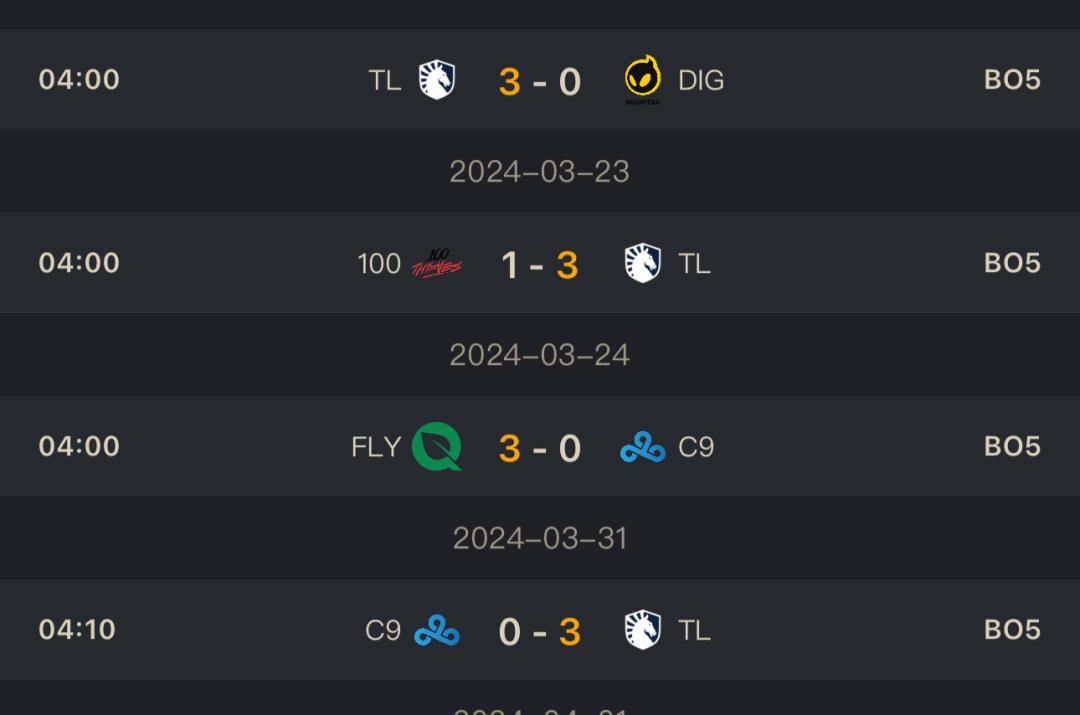The height and width of the screenshot is (715, 1080).
Task: Open the FLY vs C9 3-0 score
Action: [539, 448]
